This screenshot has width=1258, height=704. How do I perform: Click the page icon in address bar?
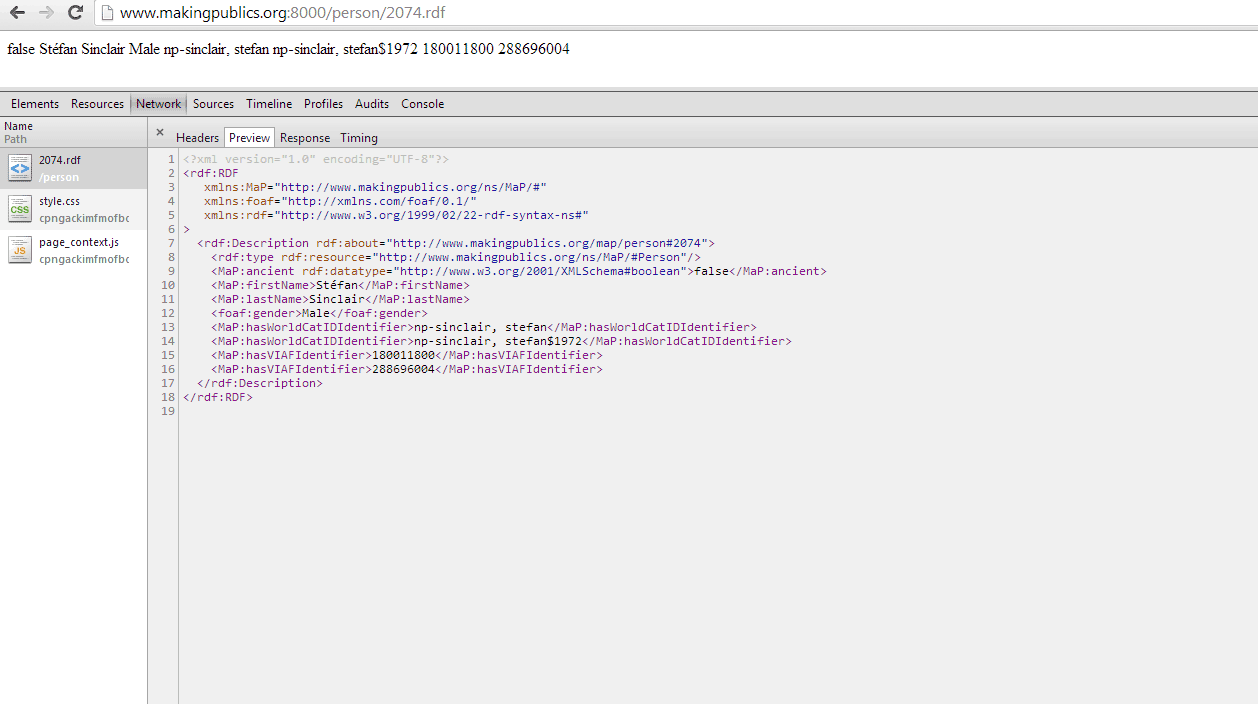(x=107, y=13)
